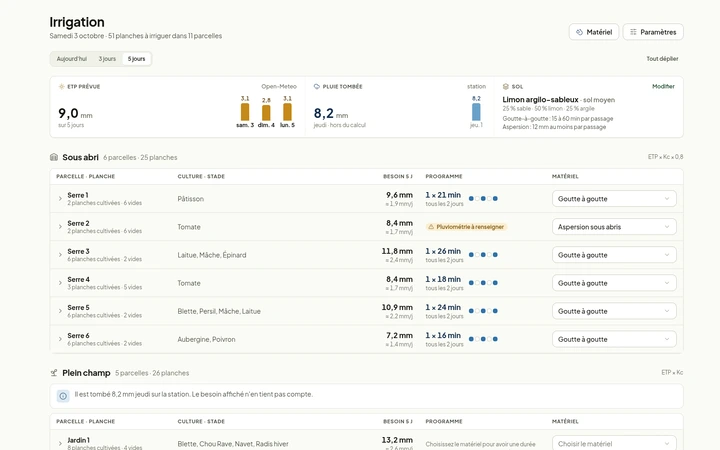Open Jardin 1 Choisir le matériel dropdown
The image size is (720, 450).
click(614, 443)
